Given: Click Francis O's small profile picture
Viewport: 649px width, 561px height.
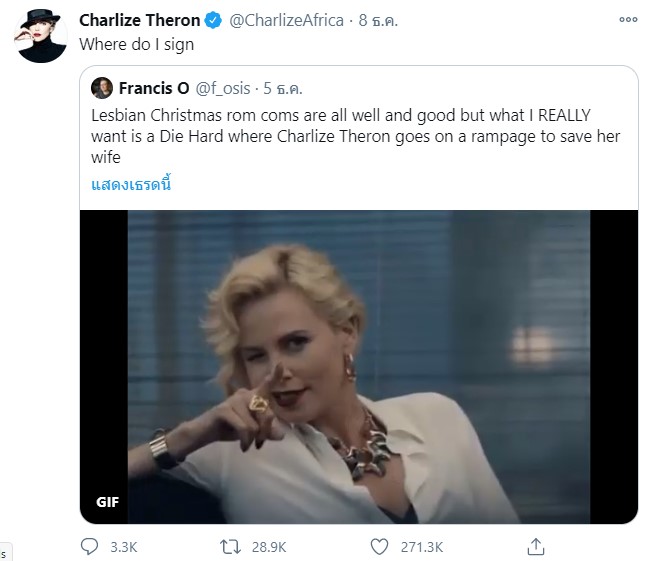Looking at the screenshot, I should (101, 88).
